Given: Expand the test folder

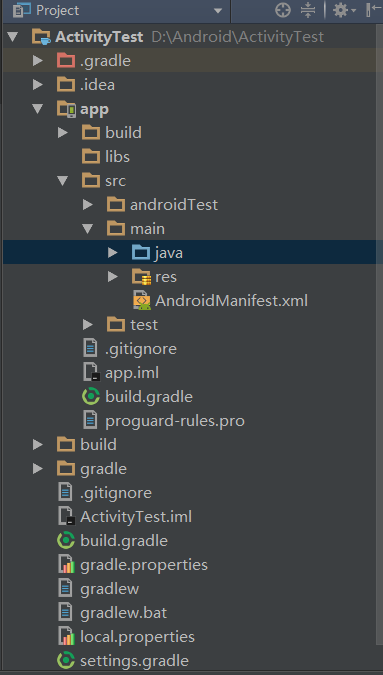Looking at the screenshot, I should tap(88, 325).
